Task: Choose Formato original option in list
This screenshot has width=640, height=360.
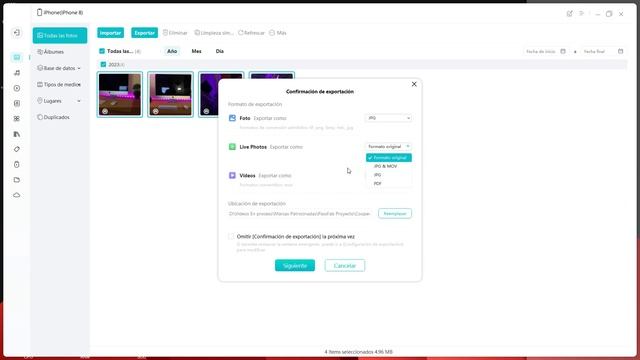Action: pos(389,158)
